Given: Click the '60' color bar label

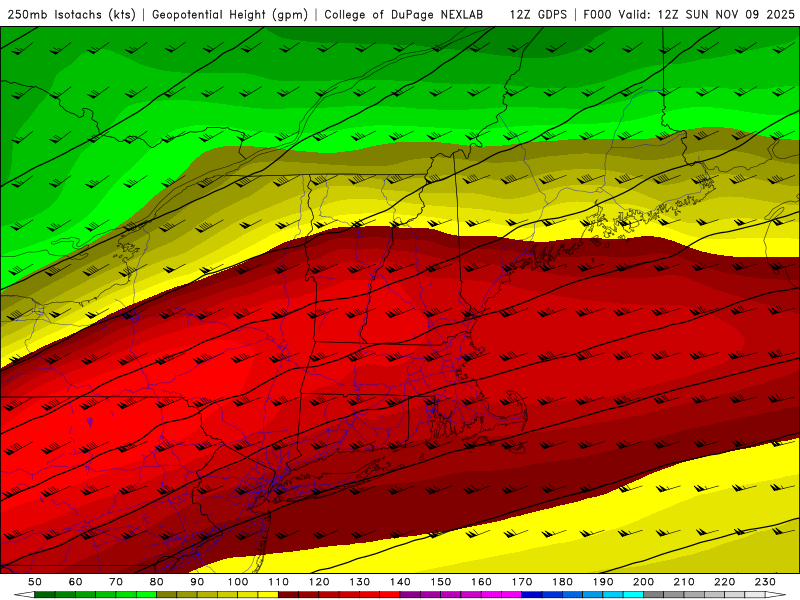Looking at the screenshot, I should pyautogui.click(x=76, y=582).
